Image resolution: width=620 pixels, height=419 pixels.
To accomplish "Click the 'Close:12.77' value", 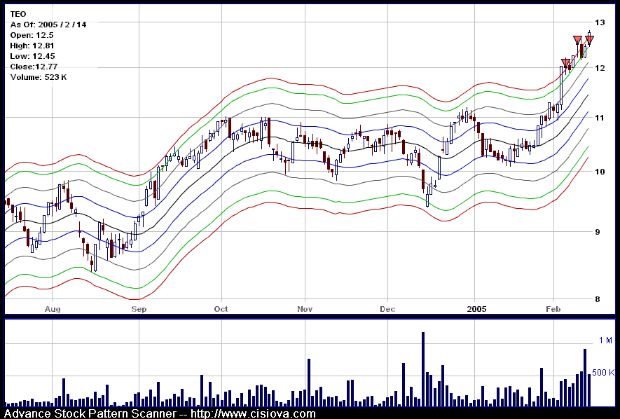I will click(x=35, y=67).
